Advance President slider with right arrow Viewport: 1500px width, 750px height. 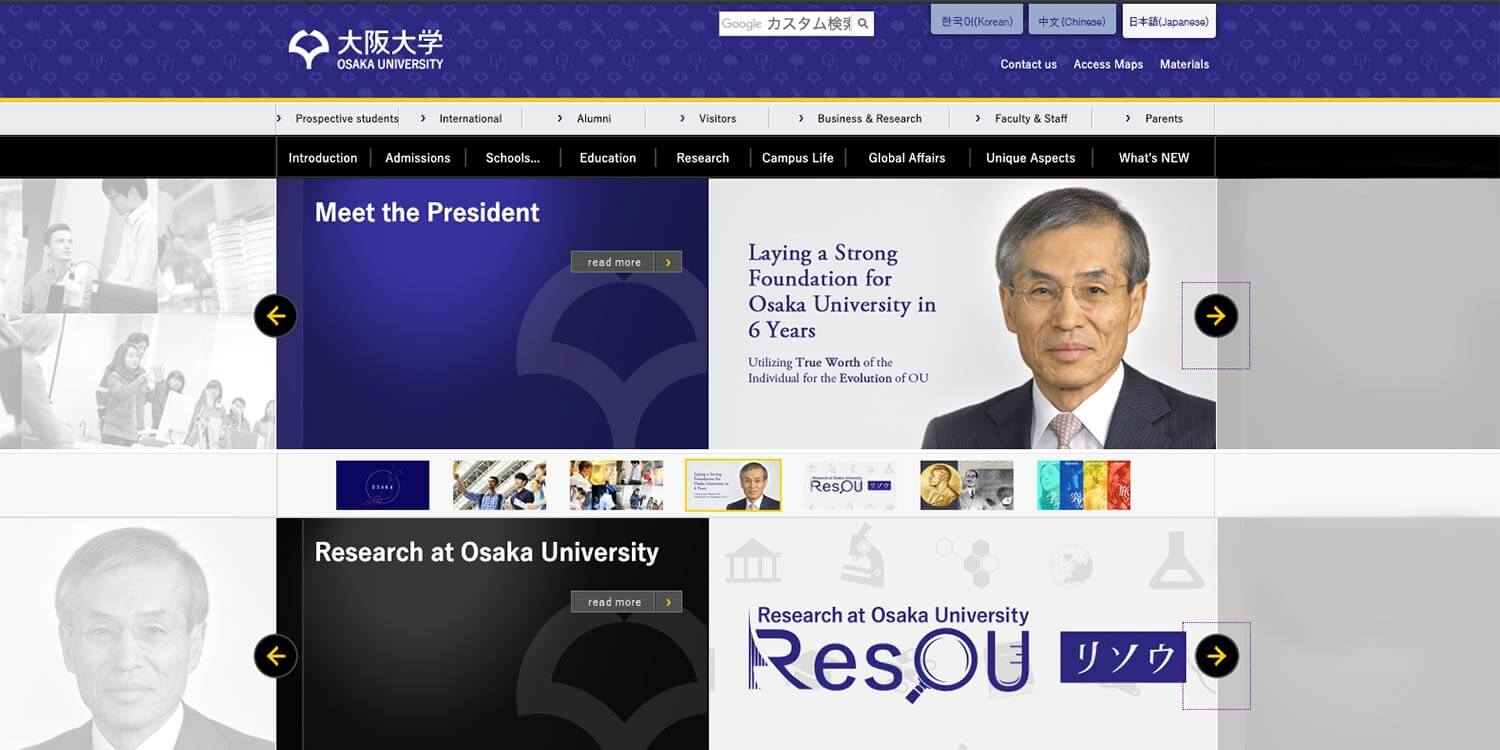(1216, 316)
